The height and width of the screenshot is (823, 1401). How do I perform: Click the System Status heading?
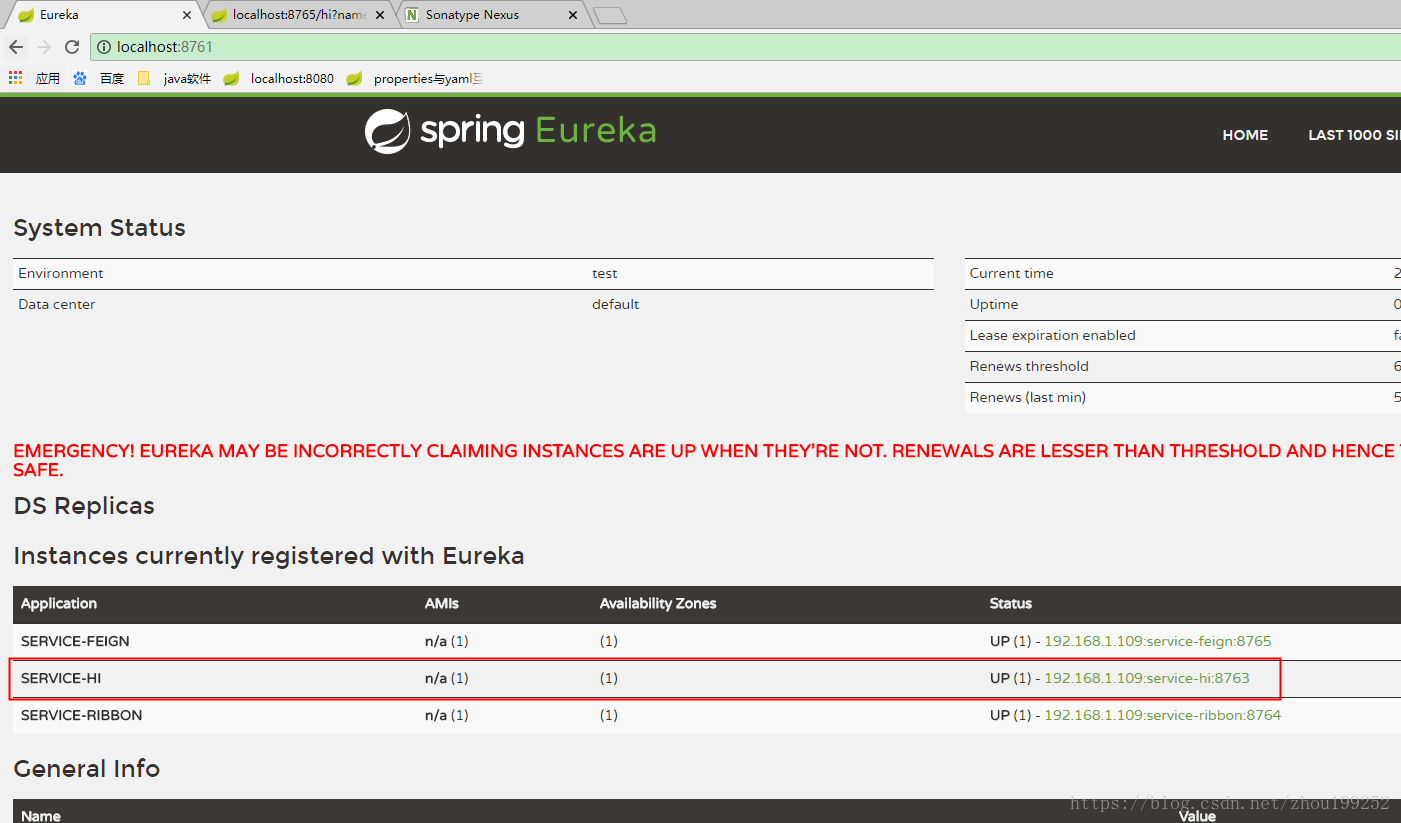100,228
